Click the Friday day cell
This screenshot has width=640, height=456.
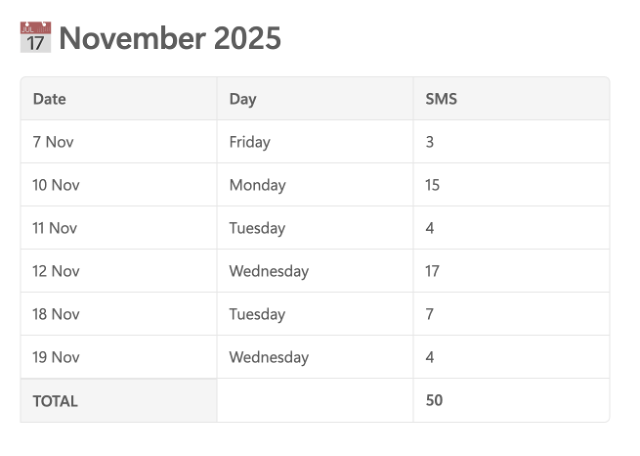(315, 142)
